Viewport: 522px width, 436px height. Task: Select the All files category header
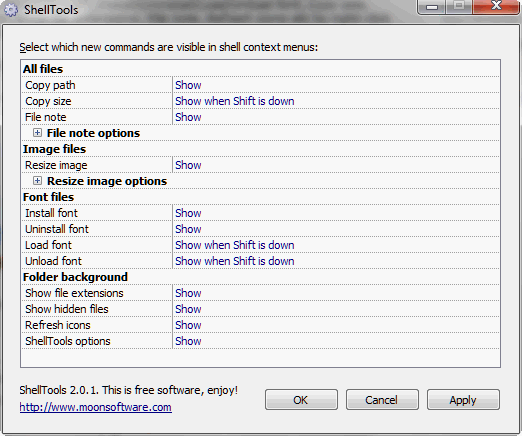pos(43,69)
